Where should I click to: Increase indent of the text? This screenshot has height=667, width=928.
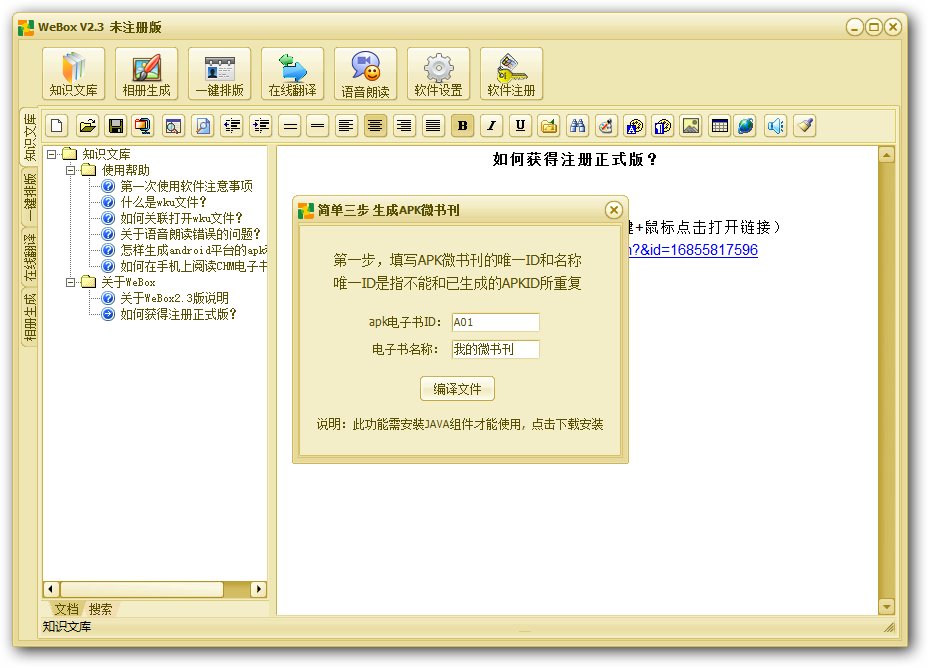tap(261, 125)
